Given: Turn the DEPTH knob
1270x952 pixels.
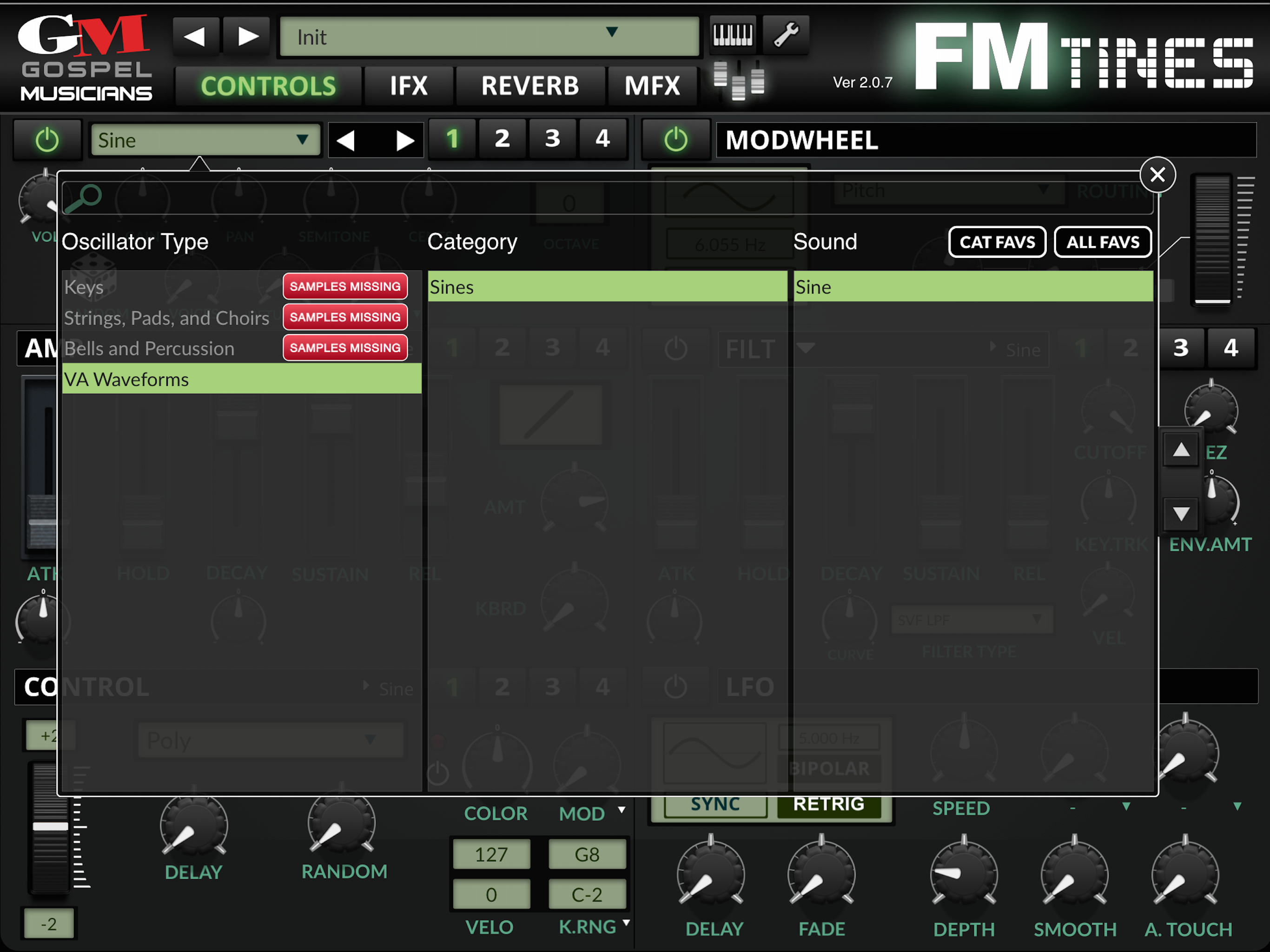Looking at the screenshot, I should (x=964, y=875).
